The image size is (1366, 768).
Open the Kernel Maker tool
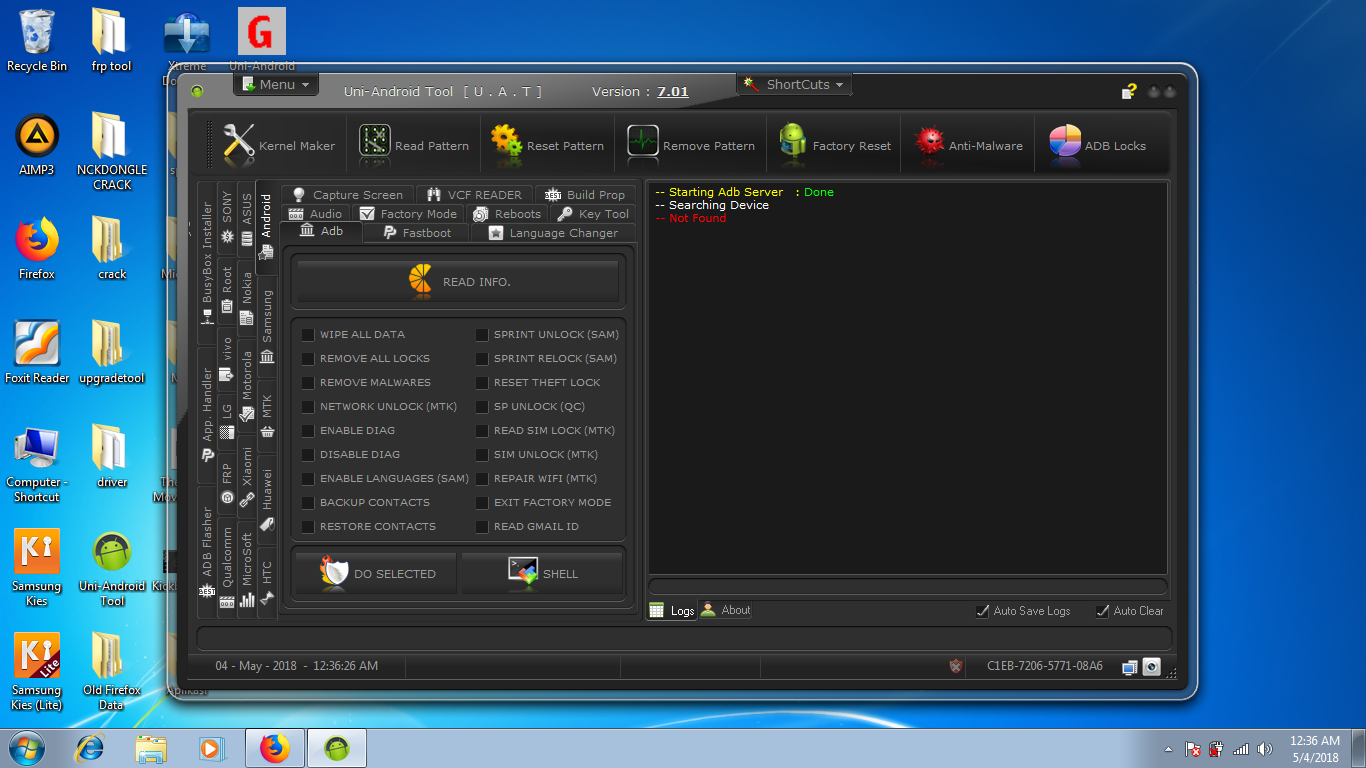pyautogui.click(x=279, y=146)
